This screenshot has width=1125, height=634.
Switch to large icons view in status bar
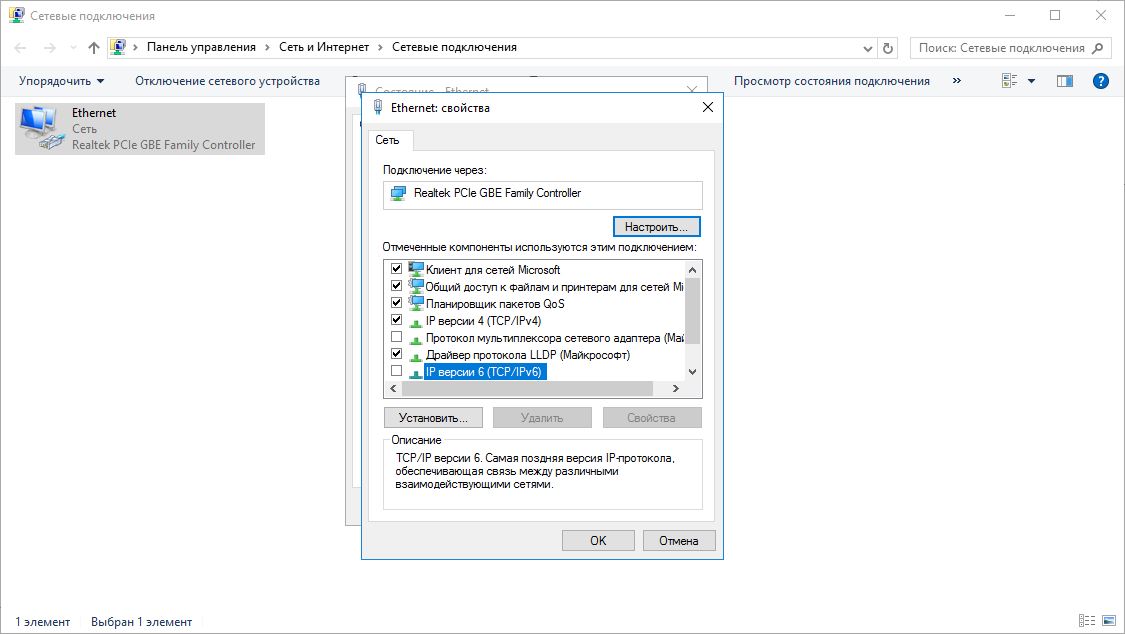pos(1108,622)
